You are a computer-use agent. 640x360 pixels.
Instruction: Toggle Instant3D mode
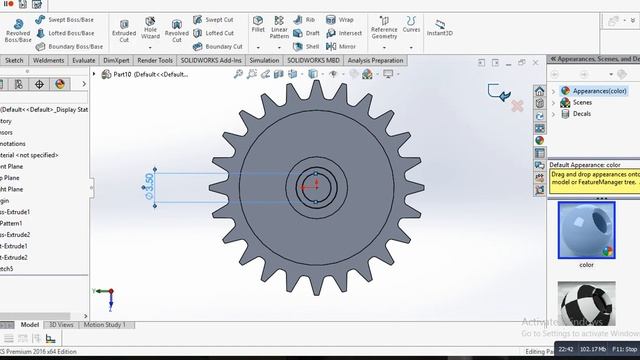pos(440,27)
